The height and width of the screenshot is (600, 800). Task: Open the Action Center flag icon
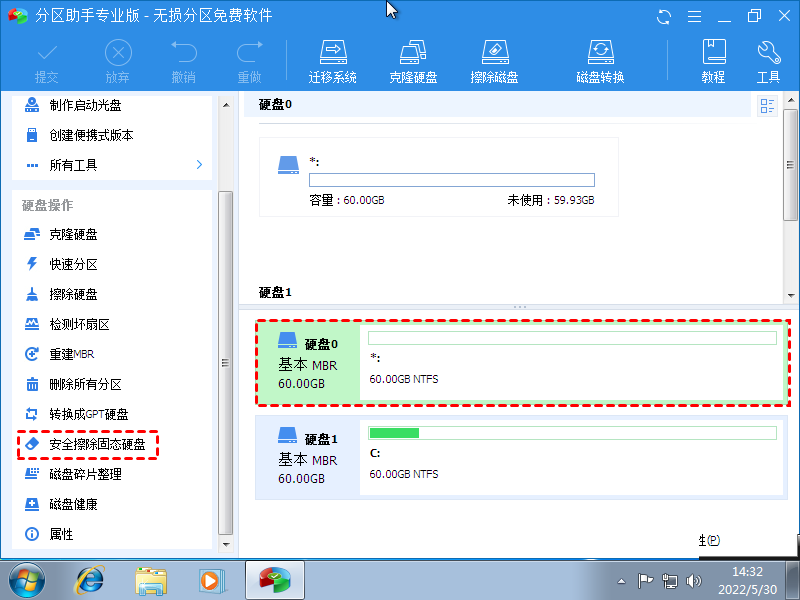(645, 581)
